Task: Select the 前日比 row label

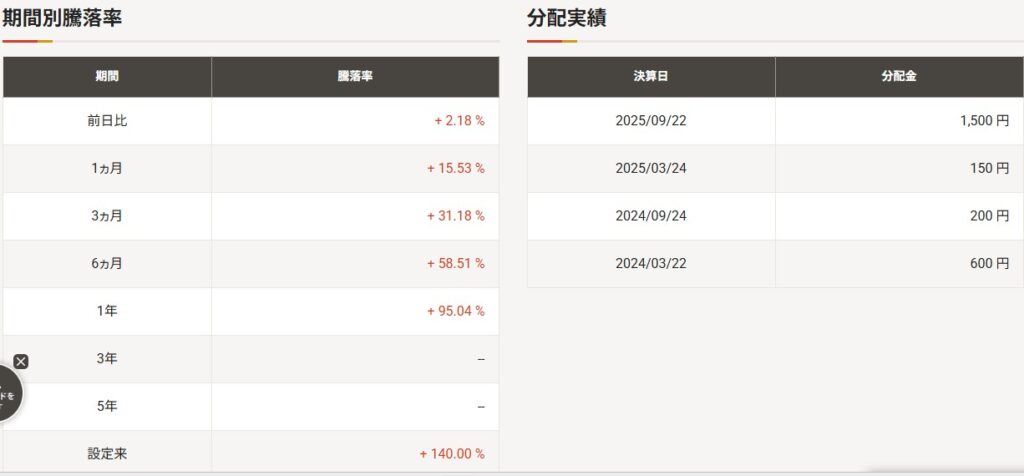Action: pos(107,121)
